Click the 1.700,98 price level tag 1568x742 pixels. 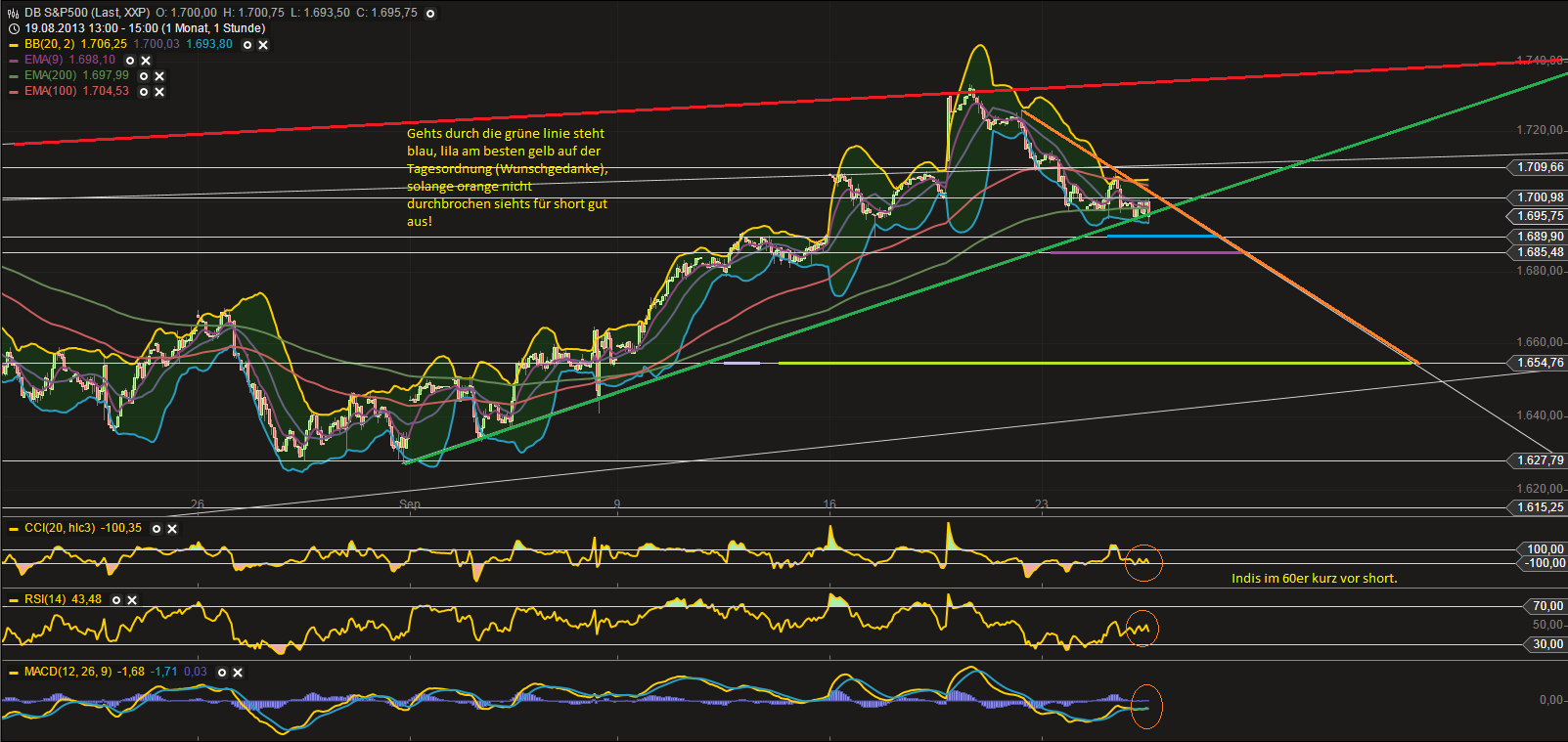tap(1537, 197)
